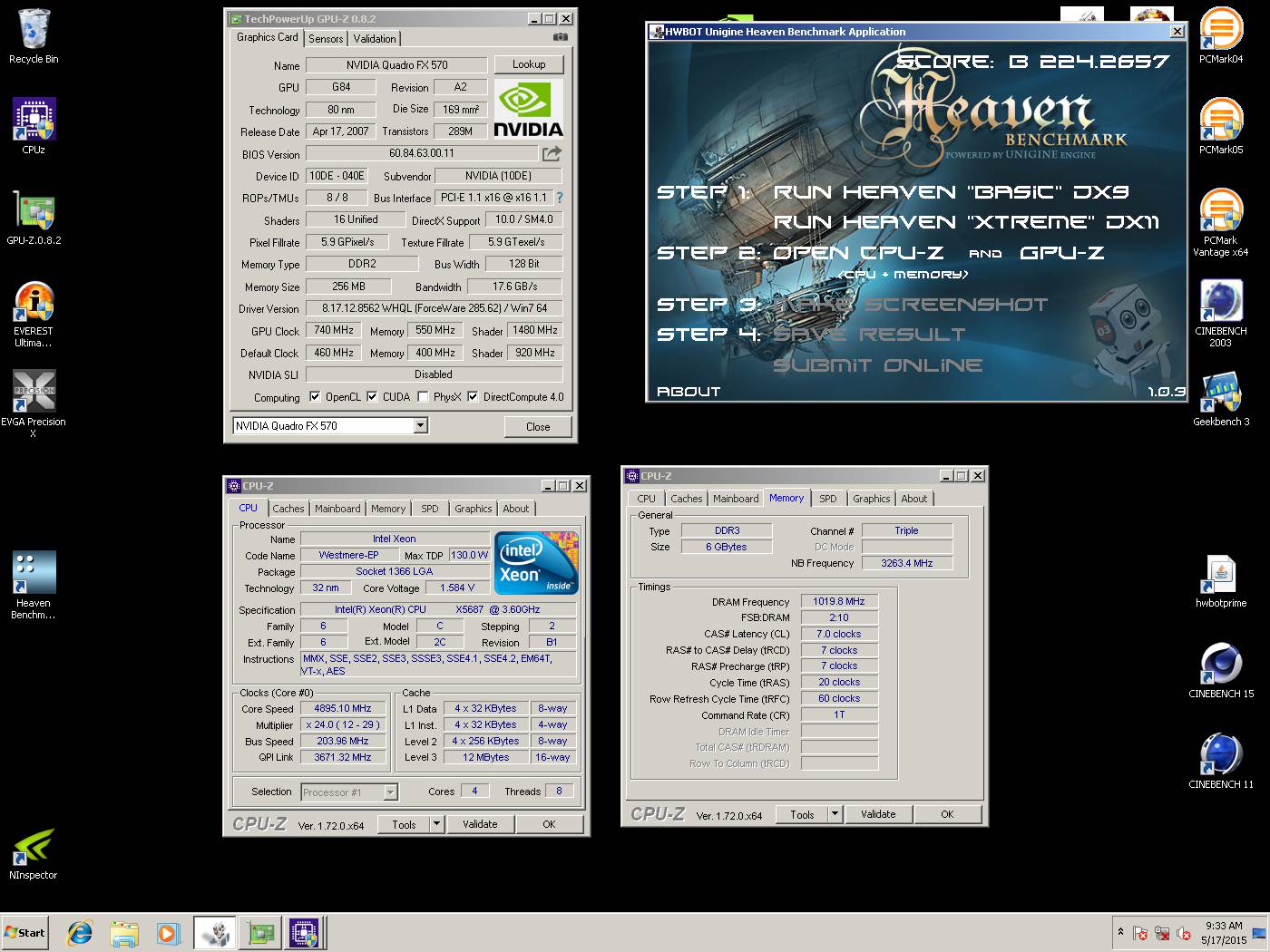The image size is (1270, 952).
Task: Open Windows Media Player taskbar icon
Action: point(168,932)
